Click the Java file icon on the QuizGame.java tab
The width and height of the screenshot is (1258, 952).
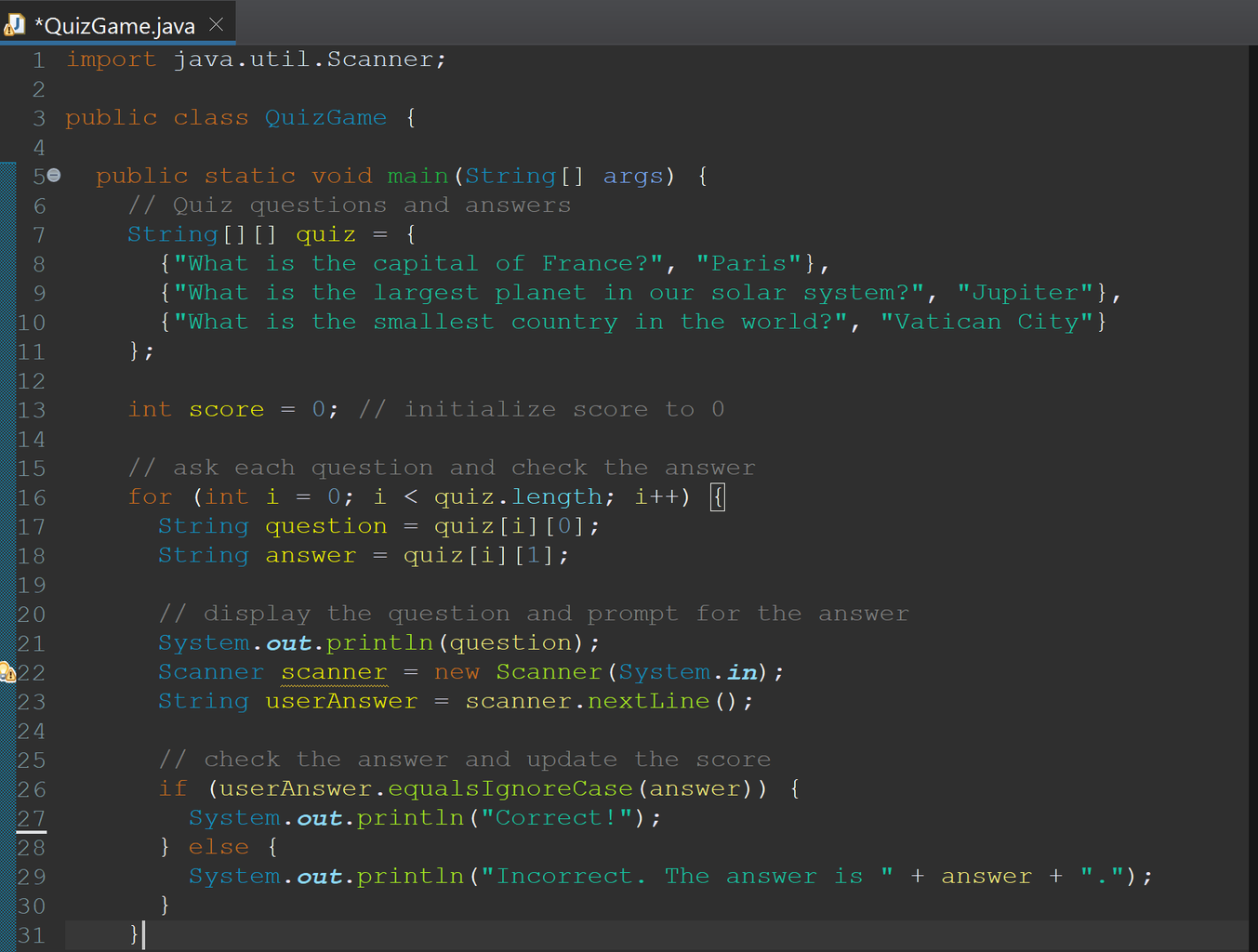click(14, 24)
